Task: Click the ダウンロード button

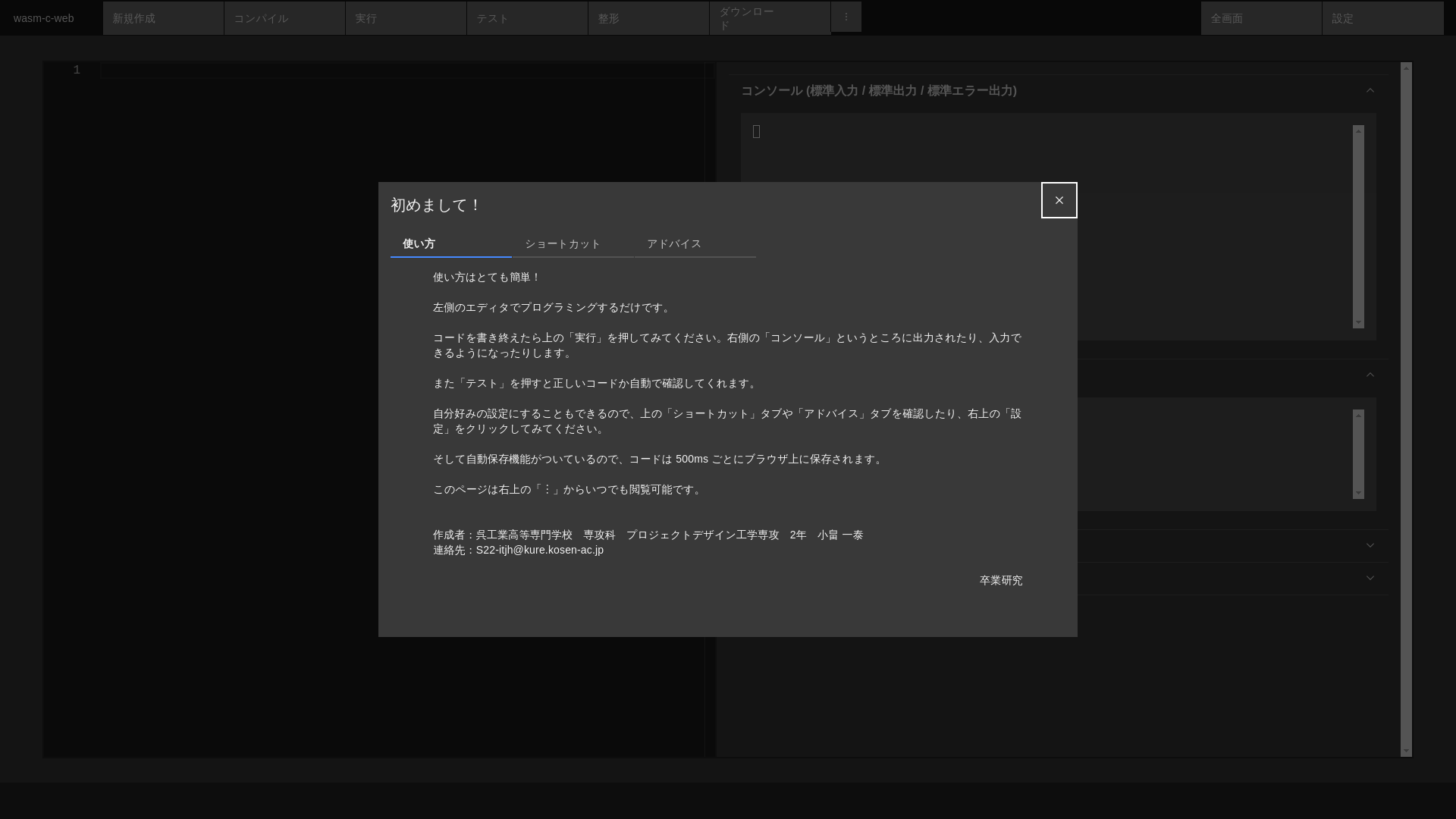Action: 770,18
